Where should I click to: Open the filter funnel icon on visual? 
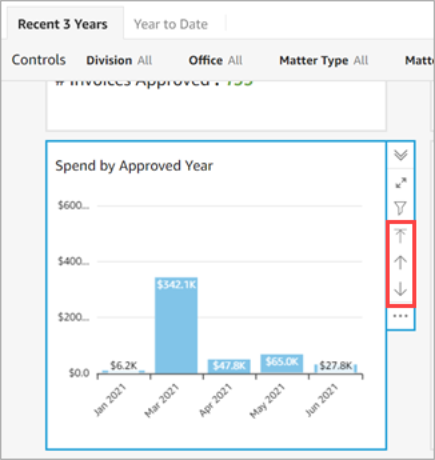tap(400, 208)
